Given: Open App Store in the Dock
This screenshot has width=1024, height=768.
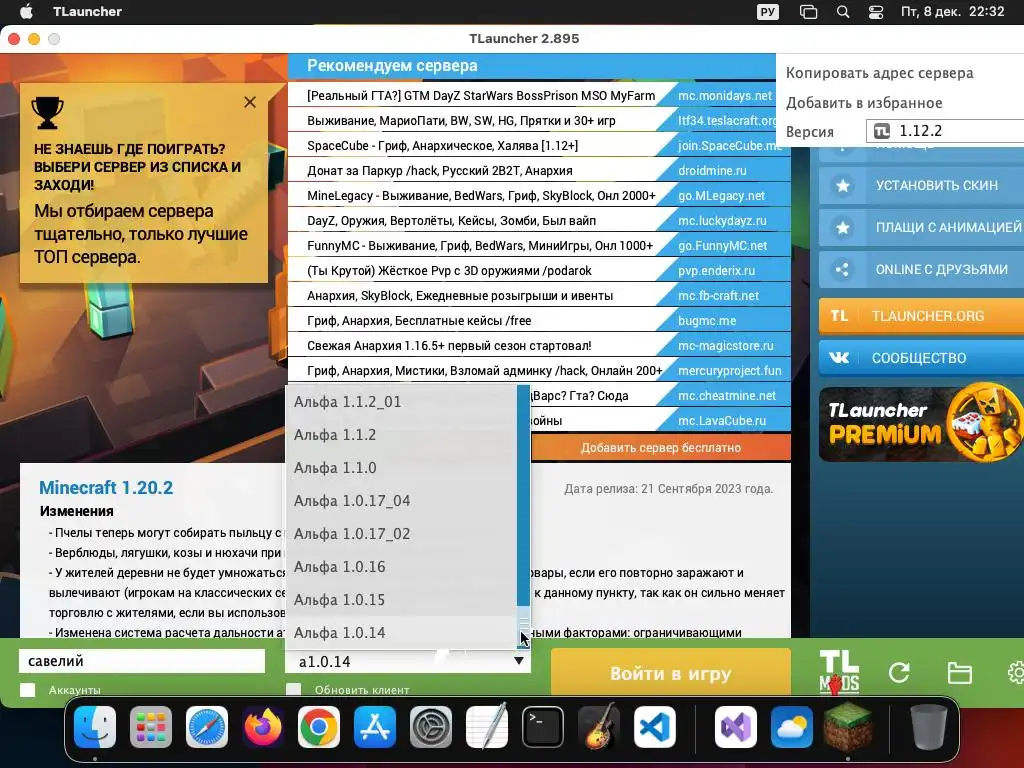Looking at the screenshot, I should click(x=375, y=727).
